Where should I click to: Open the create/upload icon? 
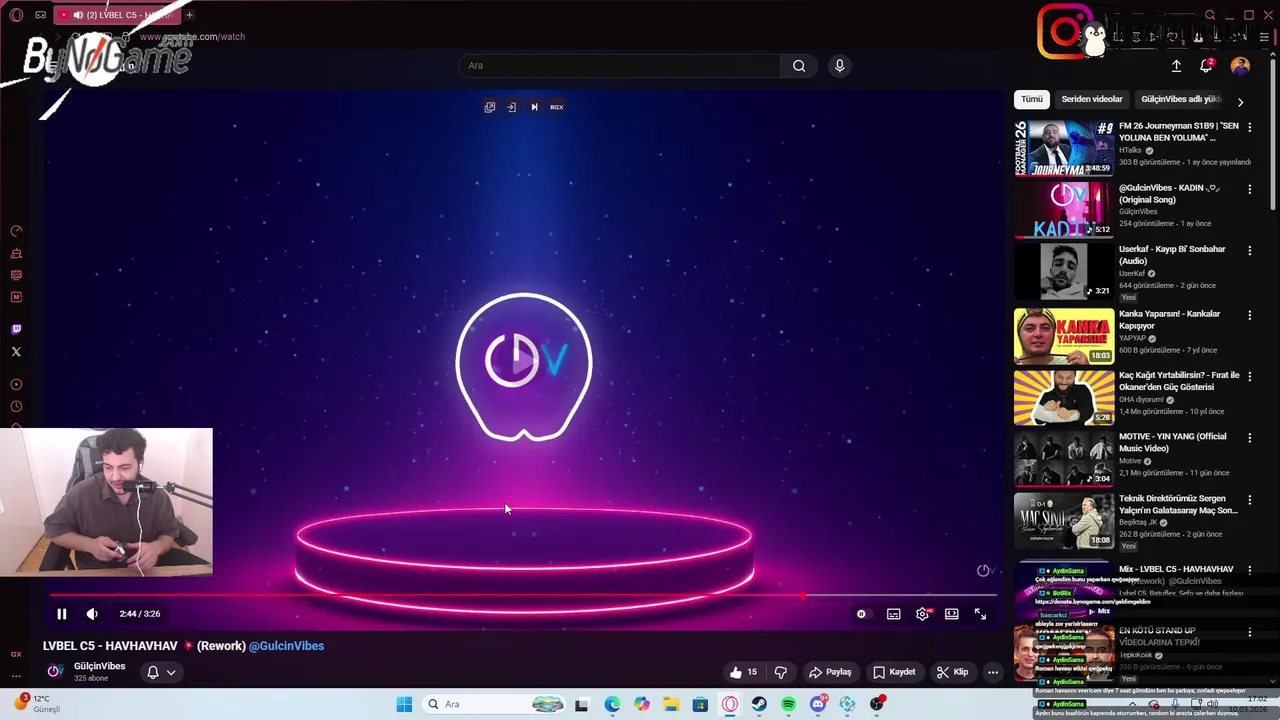[x=1176, y=66]
